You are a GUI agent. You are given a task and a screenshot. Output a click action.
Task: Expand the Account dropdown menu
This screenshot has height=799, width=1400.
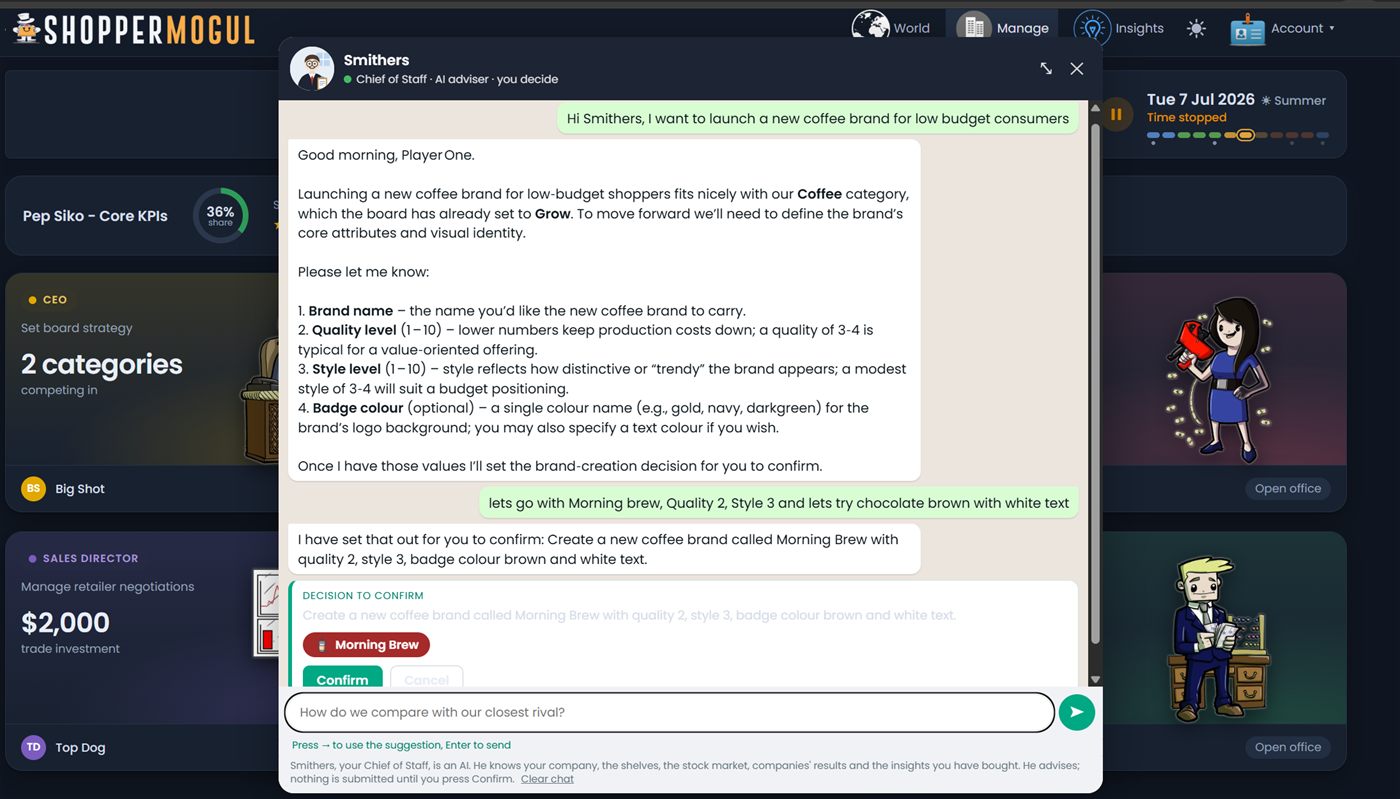tap(1283, 28)
